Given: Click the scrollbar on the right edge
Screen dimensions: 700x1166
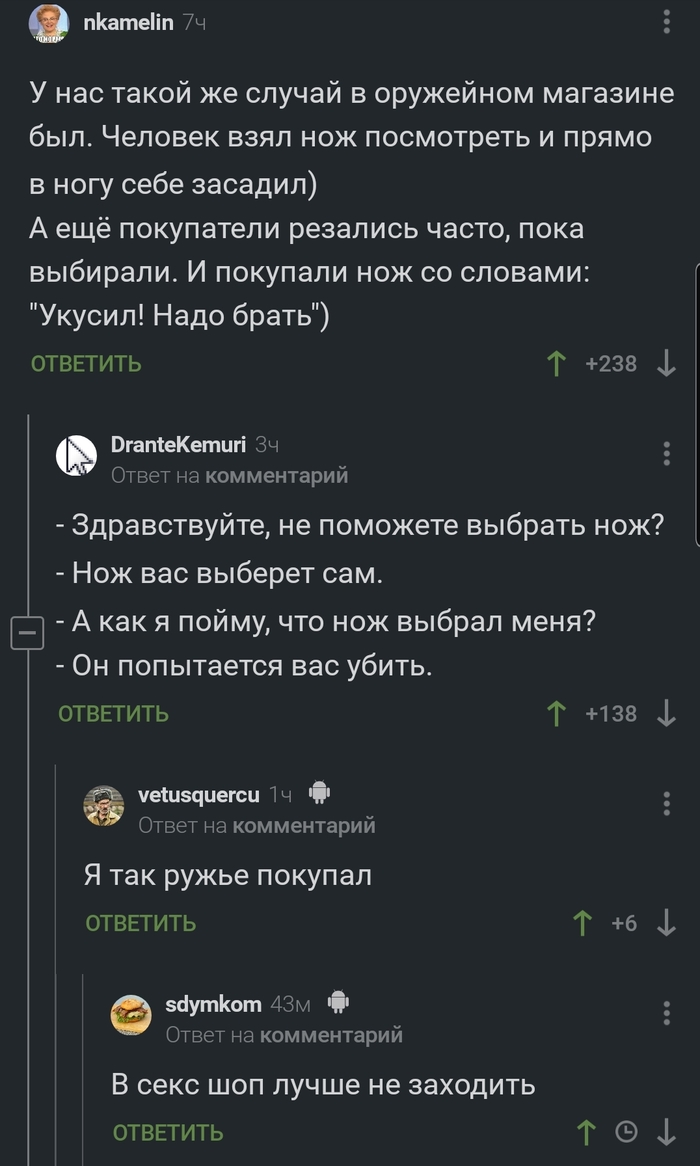Looking at the screenshot, I should 695,400.
